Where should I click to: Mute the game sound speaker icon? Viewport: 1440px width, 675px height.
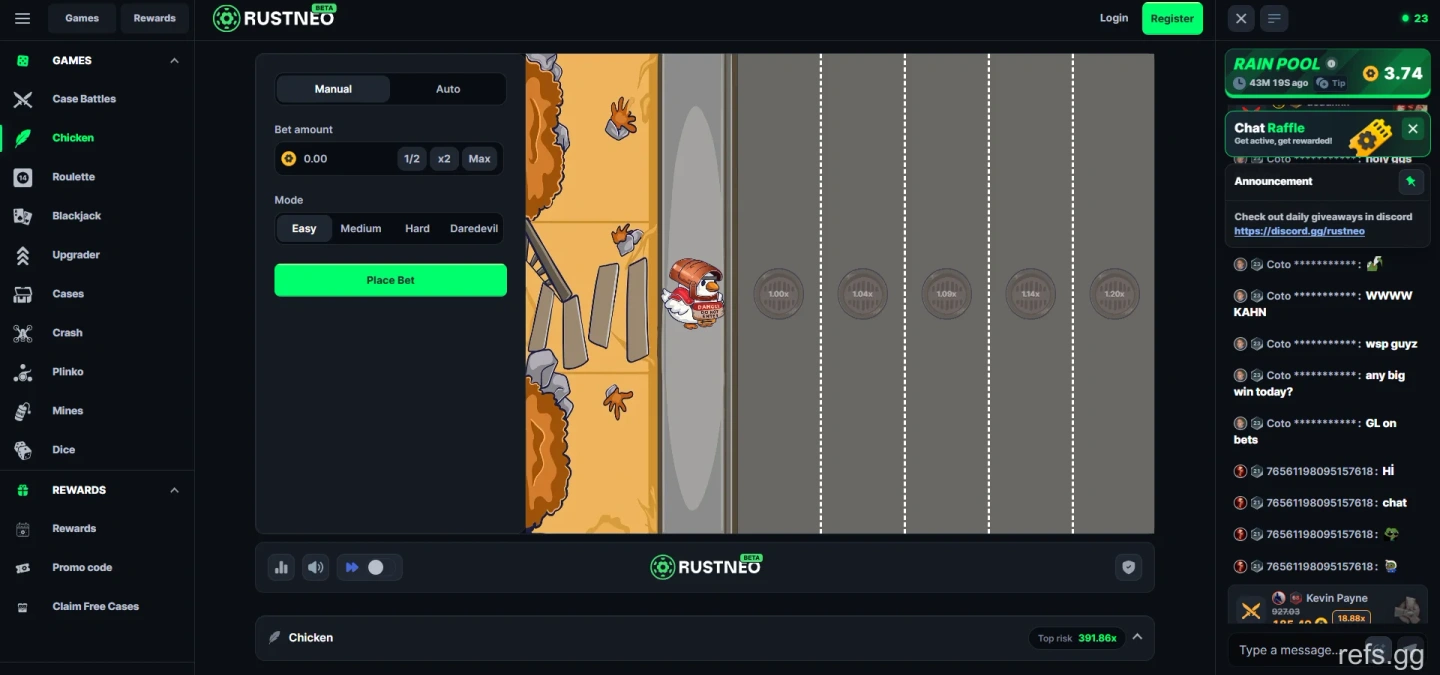pos(316,567)
